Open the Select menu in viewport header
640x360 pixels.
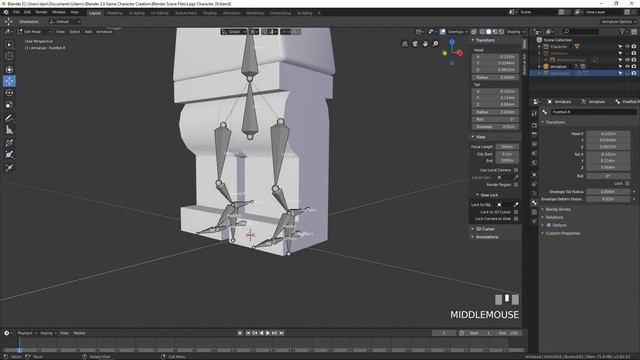click(x=75, y=31)
